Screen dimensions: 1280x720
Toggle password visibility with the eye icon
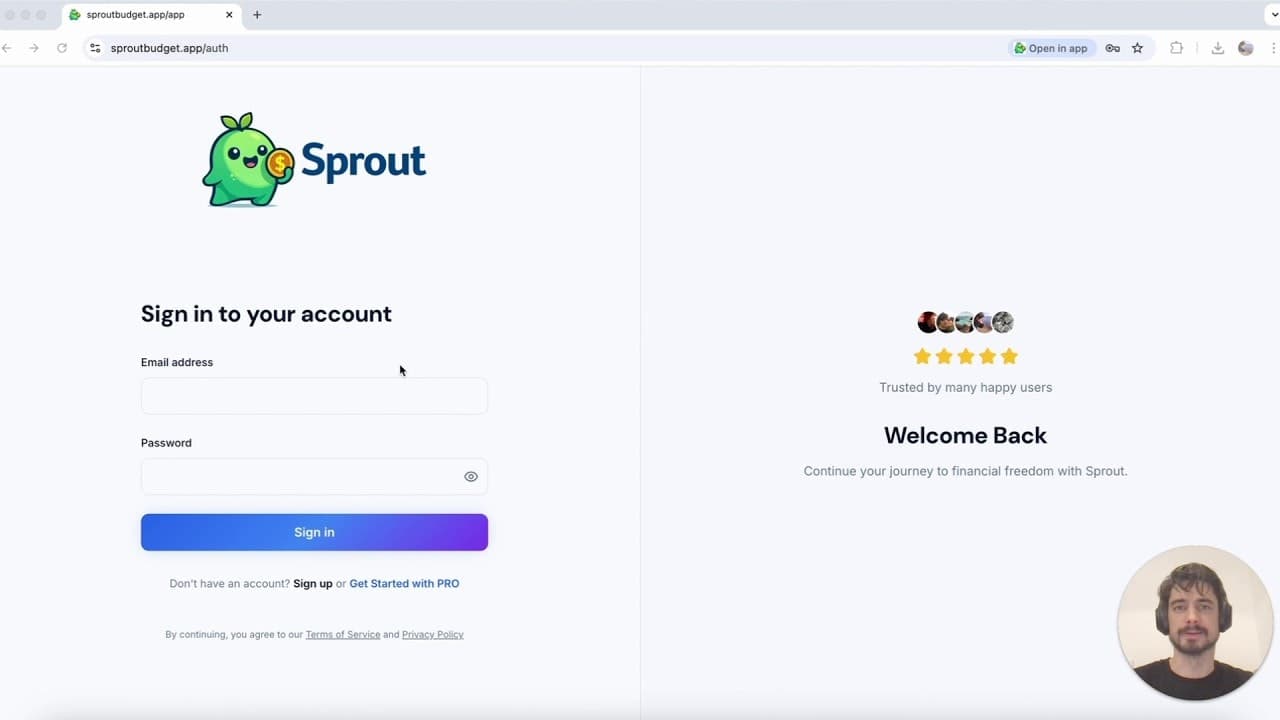[470, 476]
